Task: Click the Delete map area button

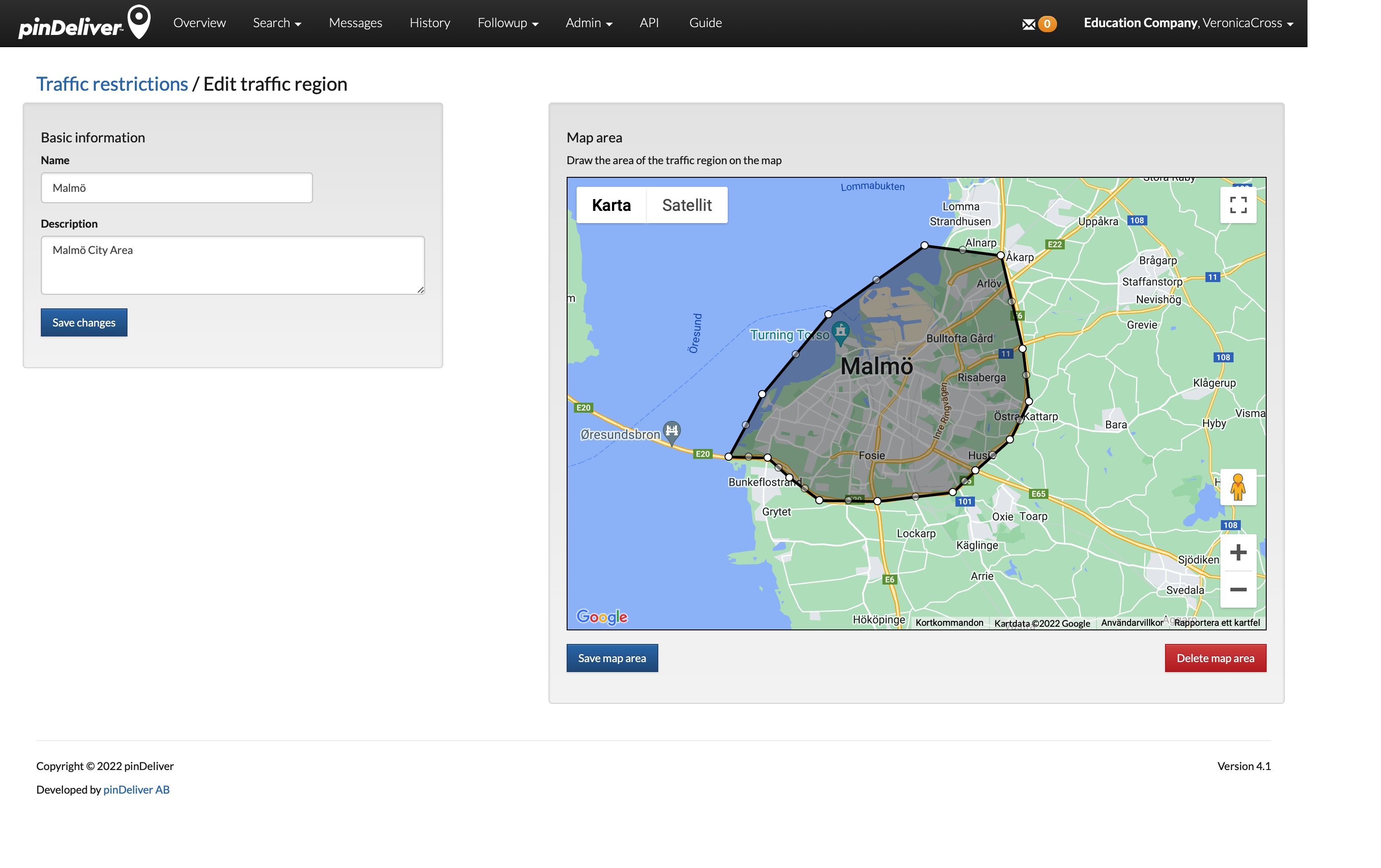Action: 1215,658
